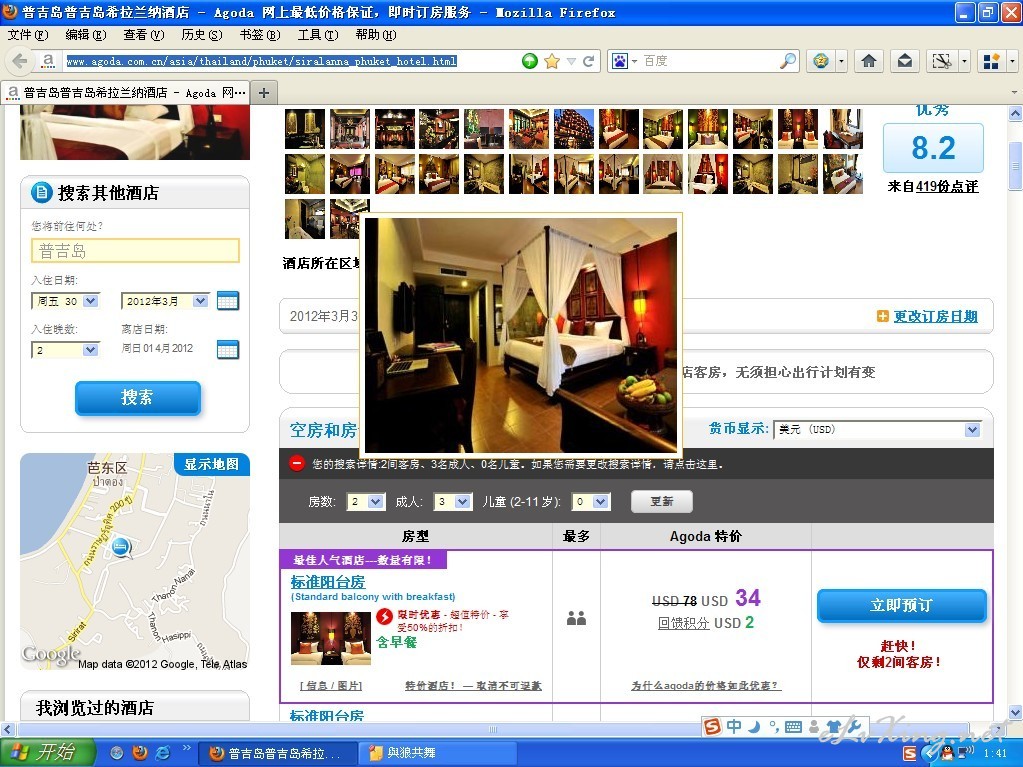Click the browser URL address field
Viewport: 1023px width, 767px height.
coord(290,61)
